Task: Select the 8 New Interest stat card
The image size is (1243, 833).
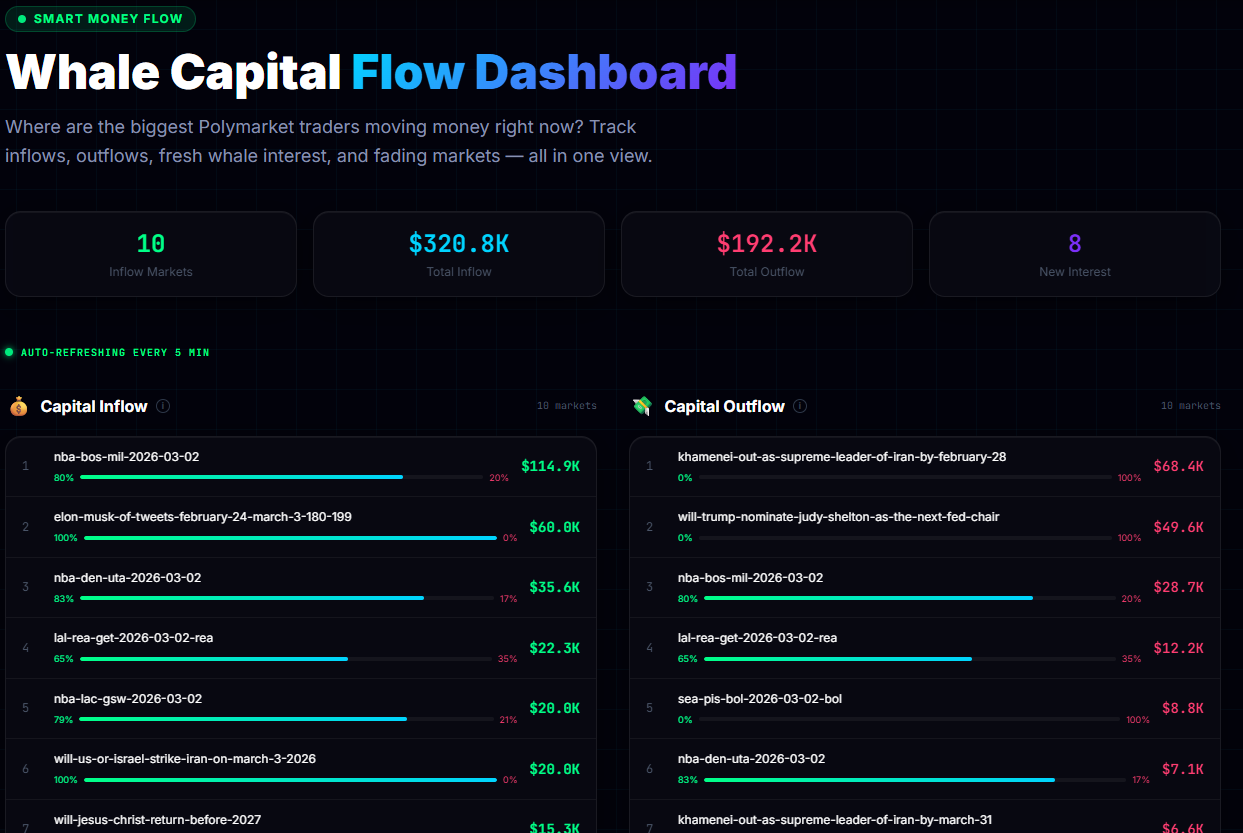Action: point(1075,254)
